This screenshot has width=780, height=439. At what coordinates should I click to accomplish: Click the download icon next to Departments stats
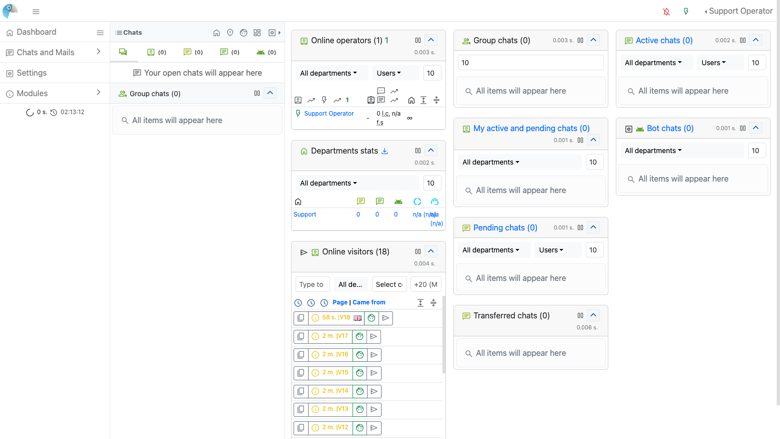click(385, 151)
